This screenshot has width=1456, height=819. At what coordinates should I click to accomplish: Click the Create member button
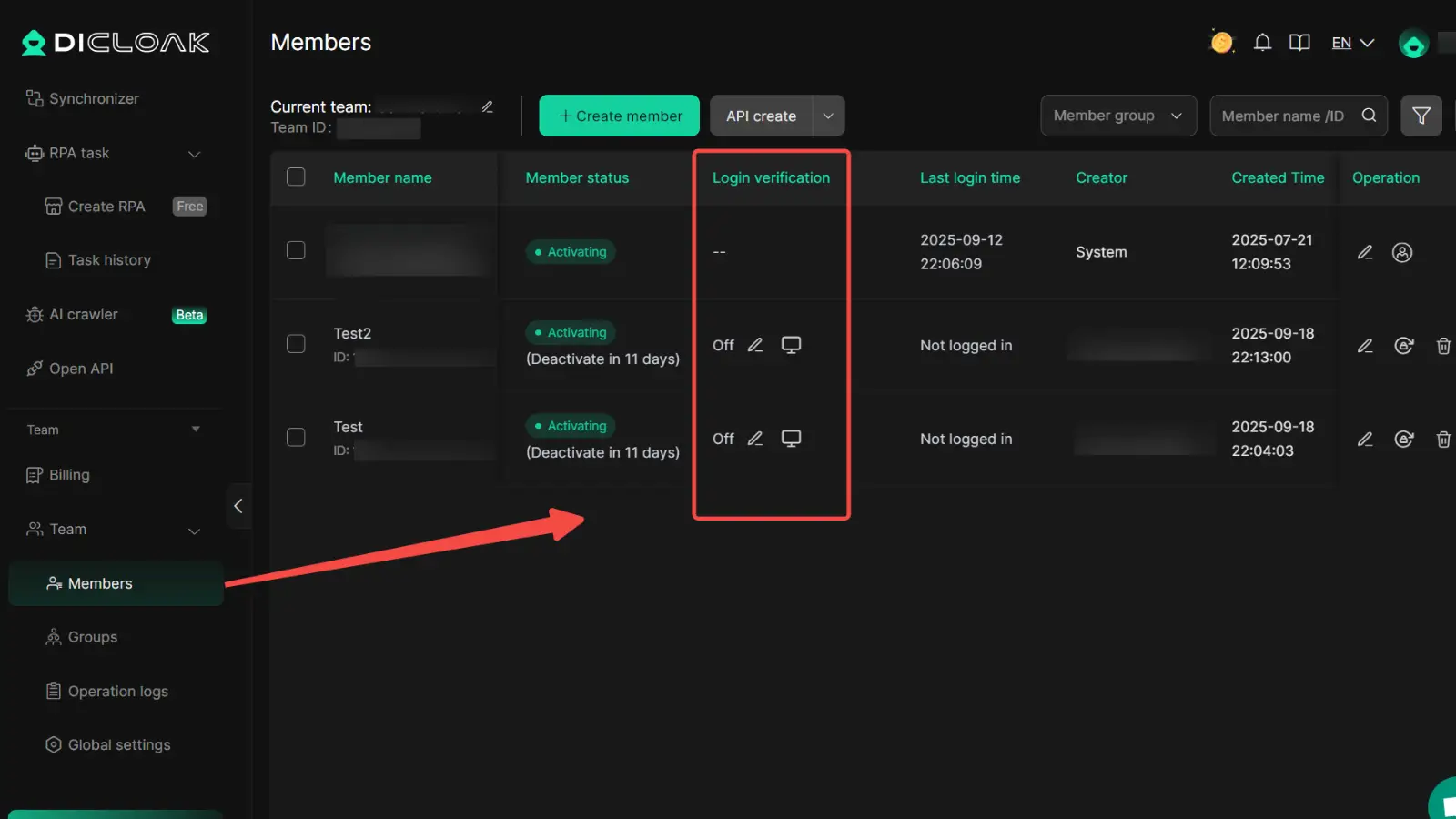[x=619, y=116]
